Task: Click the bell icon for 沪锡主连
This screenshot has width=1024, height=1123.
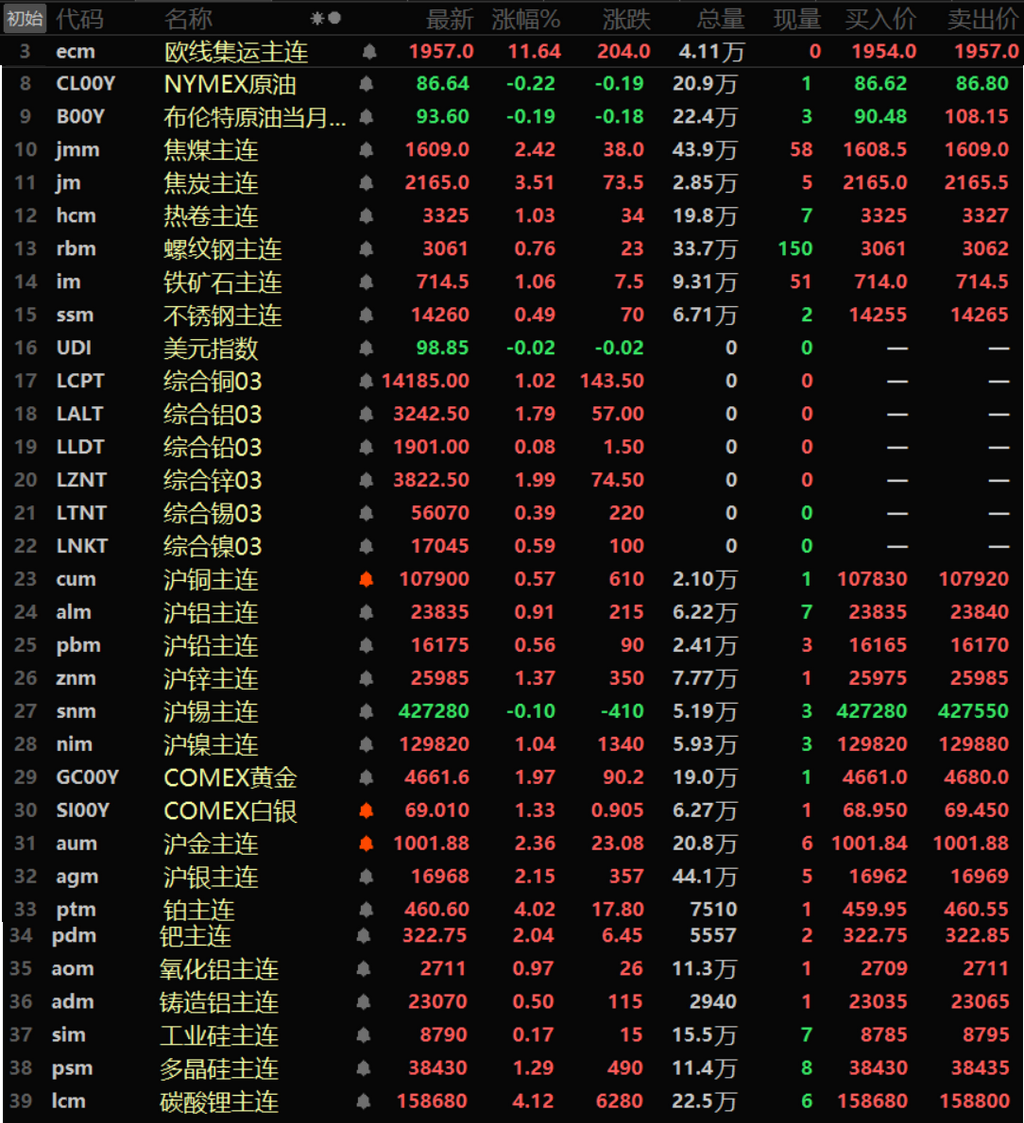Action: (x=366, y=711)
